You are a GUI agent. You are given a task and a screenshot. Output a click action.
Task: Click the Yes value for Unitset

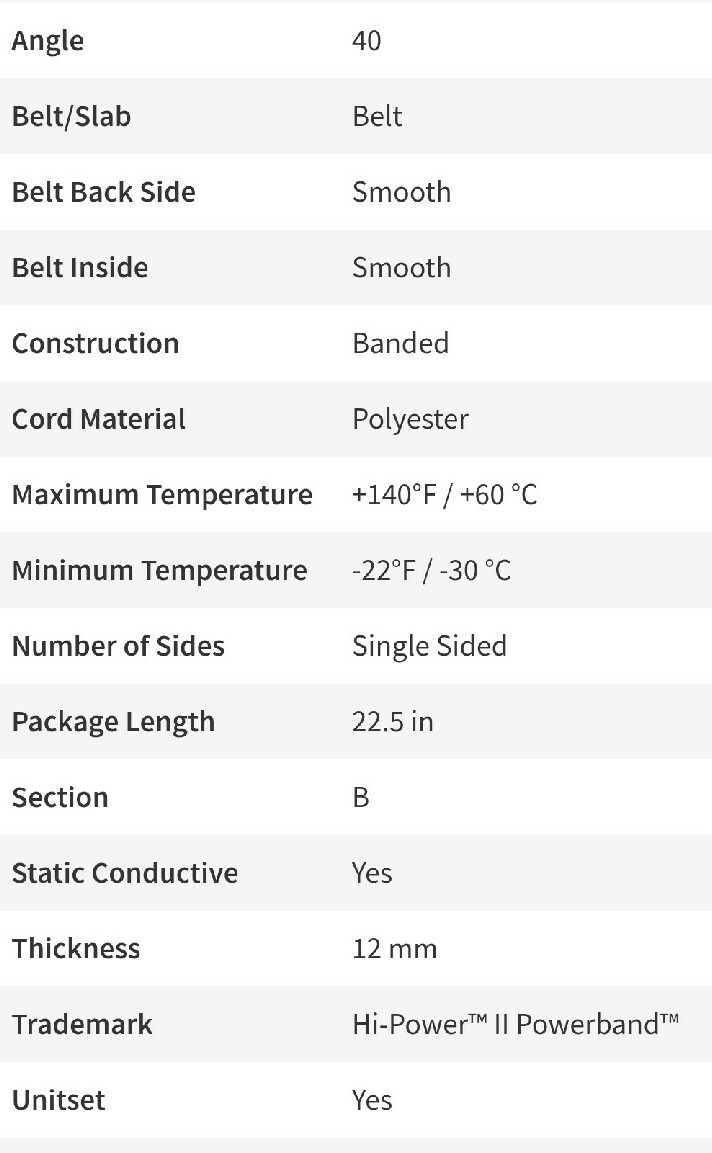point(372,1101)
